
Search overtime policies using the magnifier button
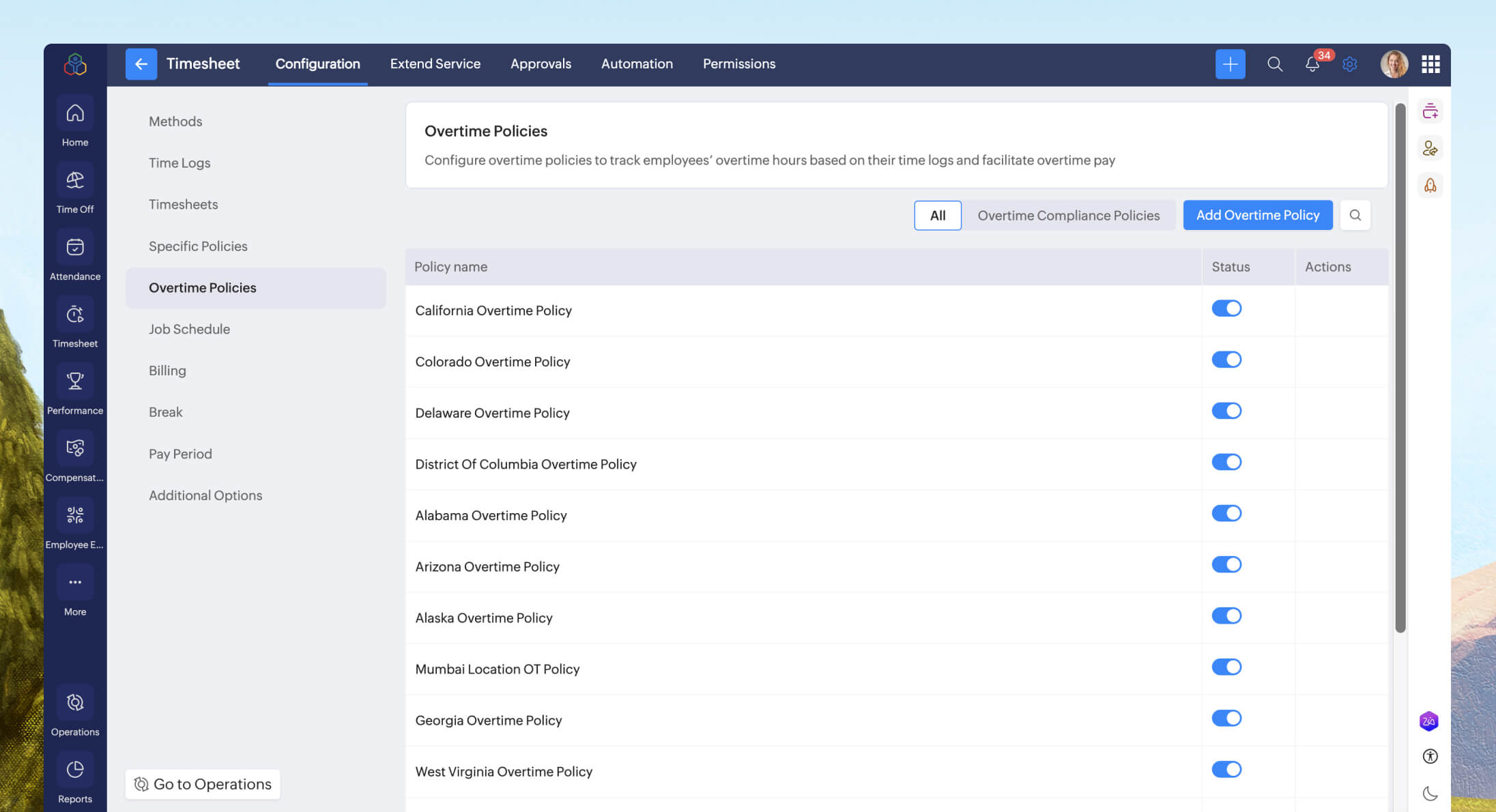1355,215
